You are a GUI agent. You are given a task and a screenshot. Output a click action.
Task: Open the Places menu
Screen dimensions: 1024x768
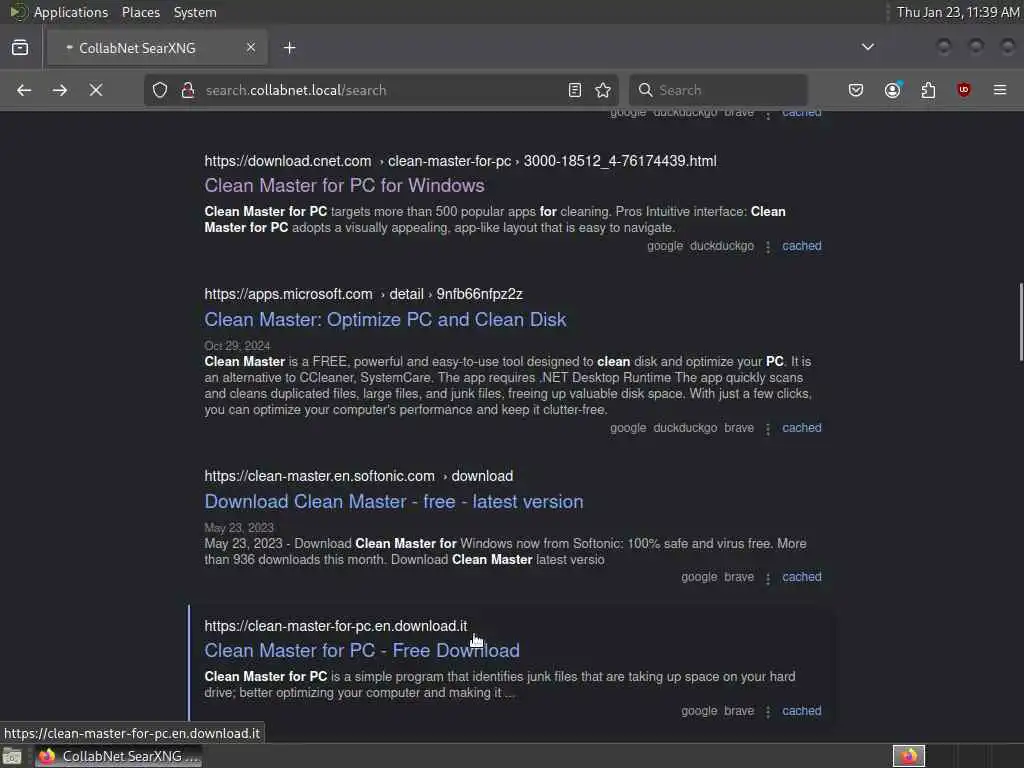[x=140, y=12]
